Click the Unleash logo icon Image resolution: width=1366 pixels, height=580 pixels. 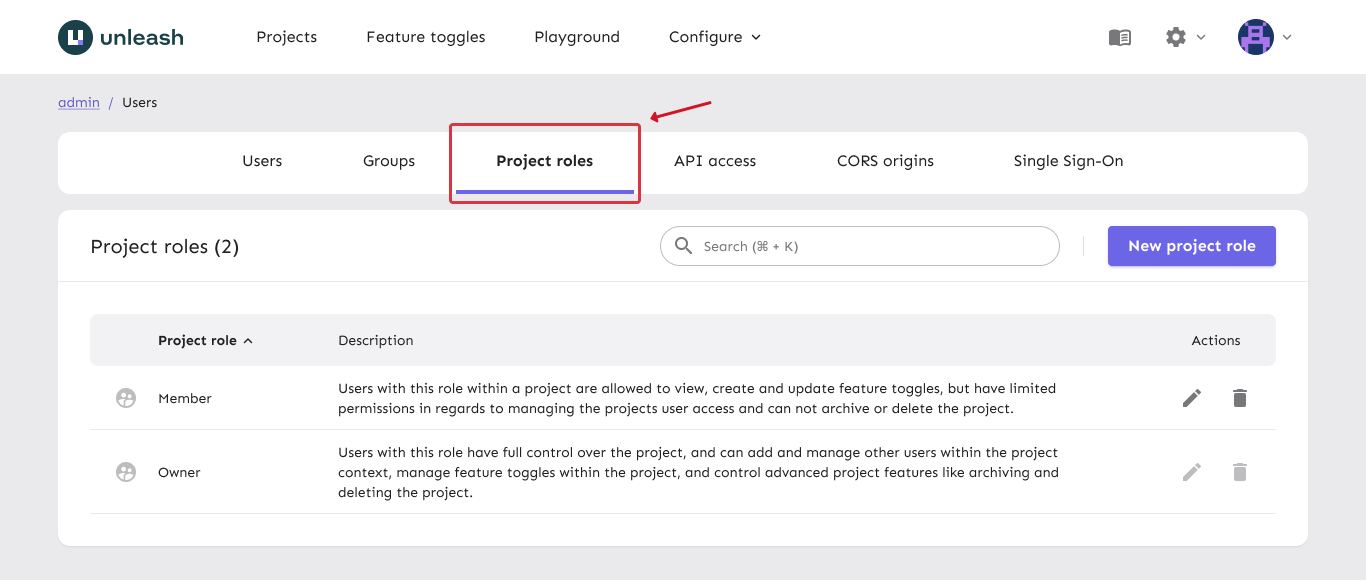(76, 37)
